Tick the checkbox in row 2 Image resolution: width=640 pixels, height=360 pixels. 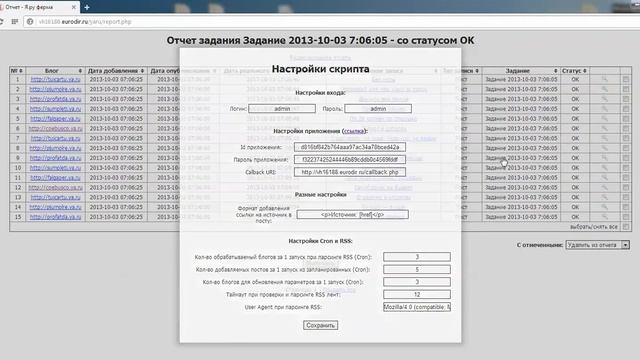tap(626, 89)
